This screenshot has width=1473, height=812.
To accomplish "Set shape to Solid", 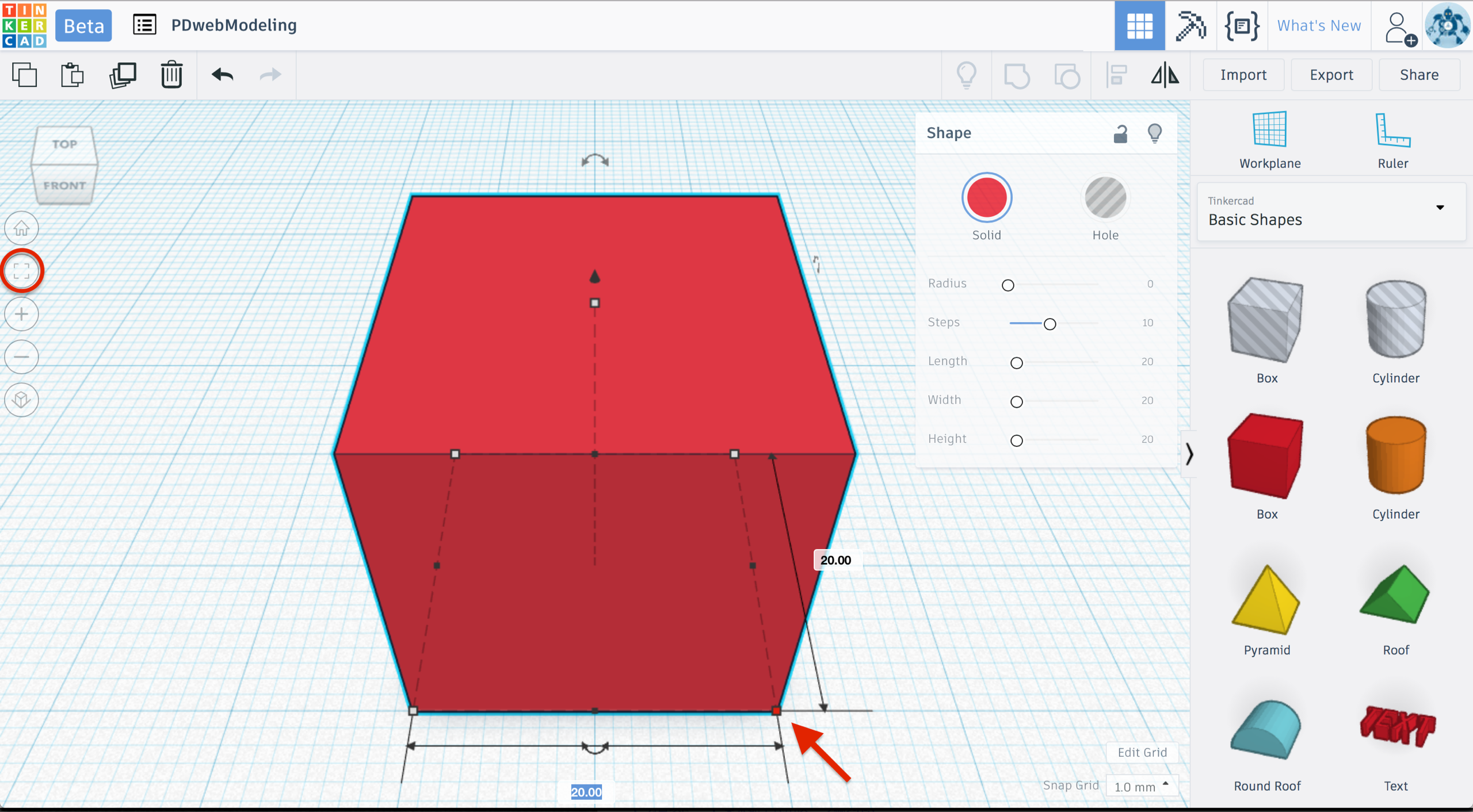I will click(986, 198).
